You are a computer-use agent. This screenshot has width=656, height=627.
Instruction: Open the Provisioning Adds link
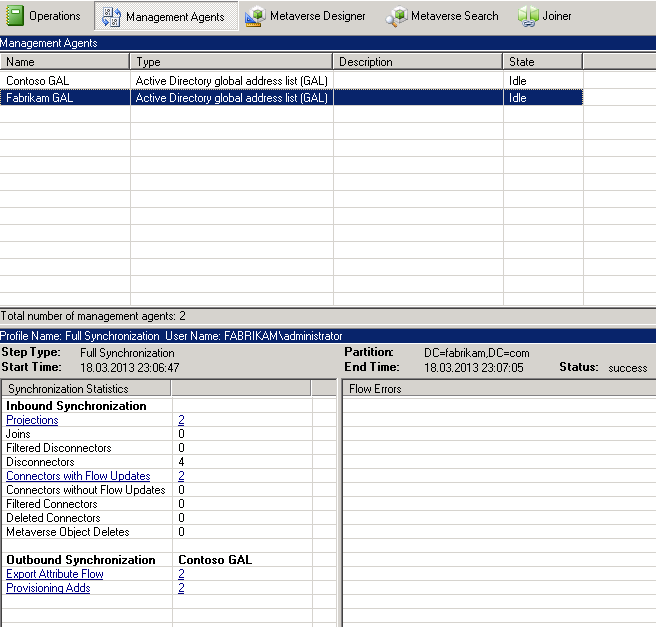[48, 588]
